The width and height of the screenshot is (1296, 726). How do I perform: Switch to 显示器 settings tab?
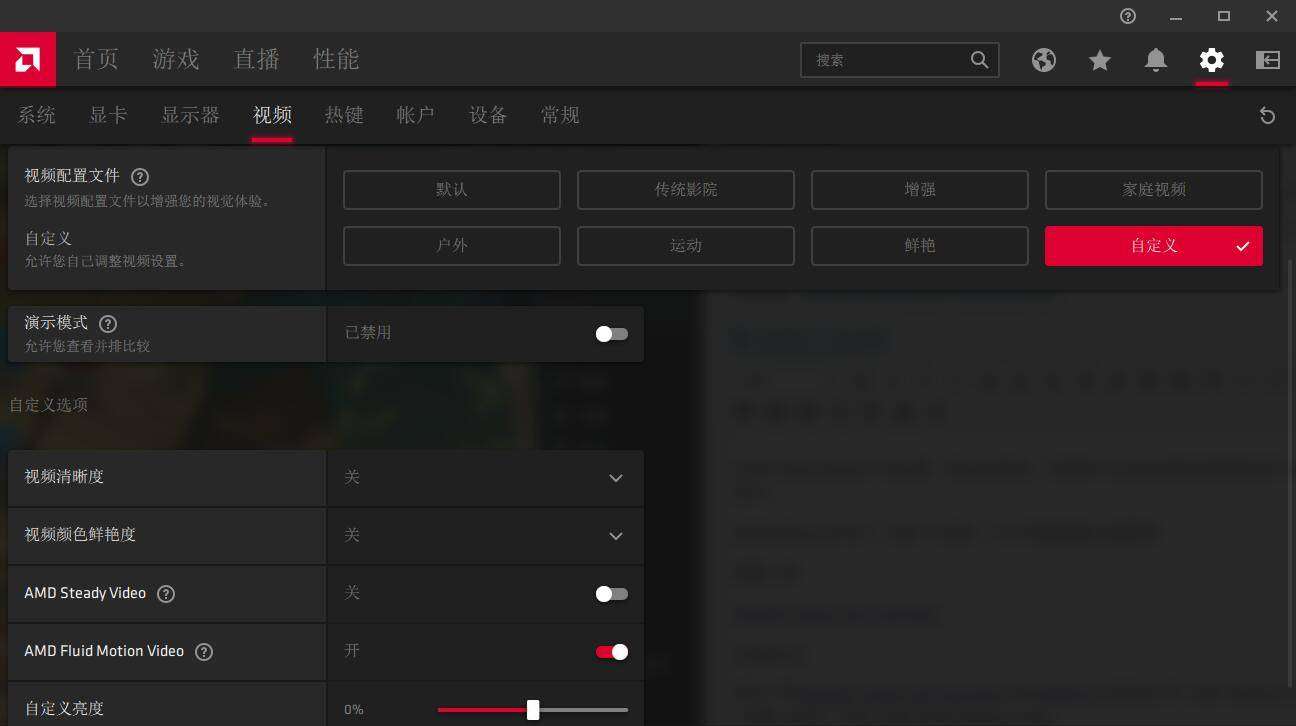click(x=190, y=115)
